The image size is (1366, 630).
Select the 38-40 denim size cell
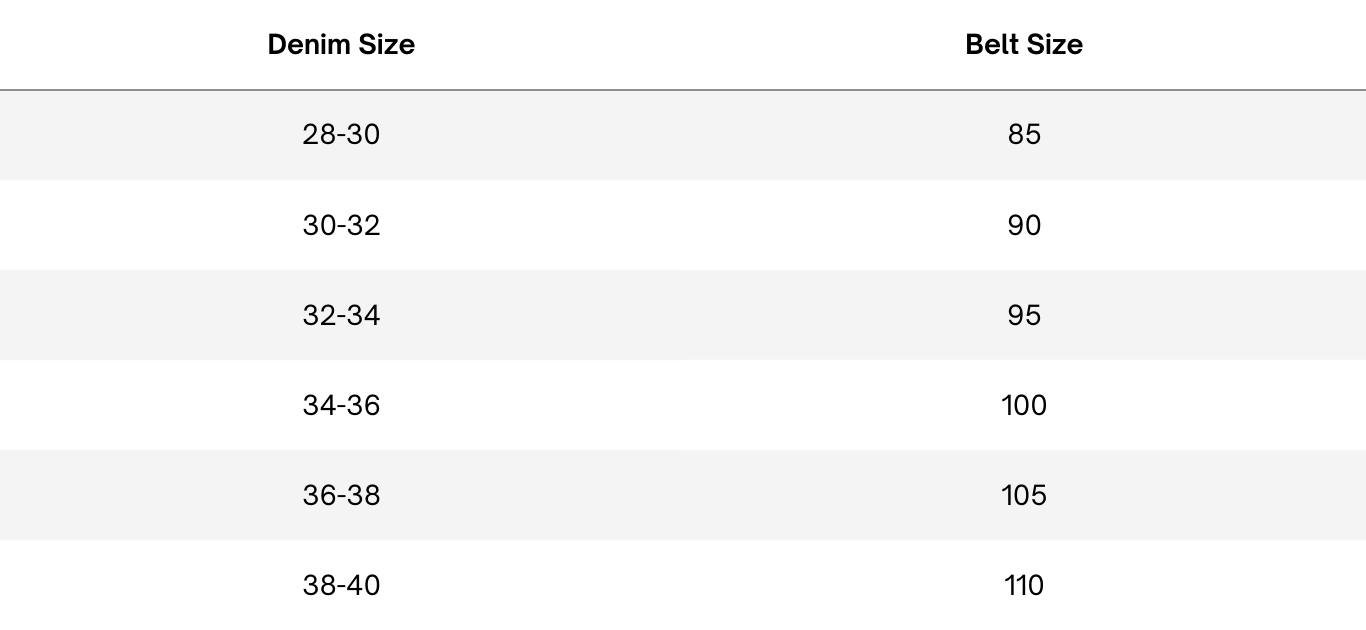pyautogui.click(x=341, y=585)
